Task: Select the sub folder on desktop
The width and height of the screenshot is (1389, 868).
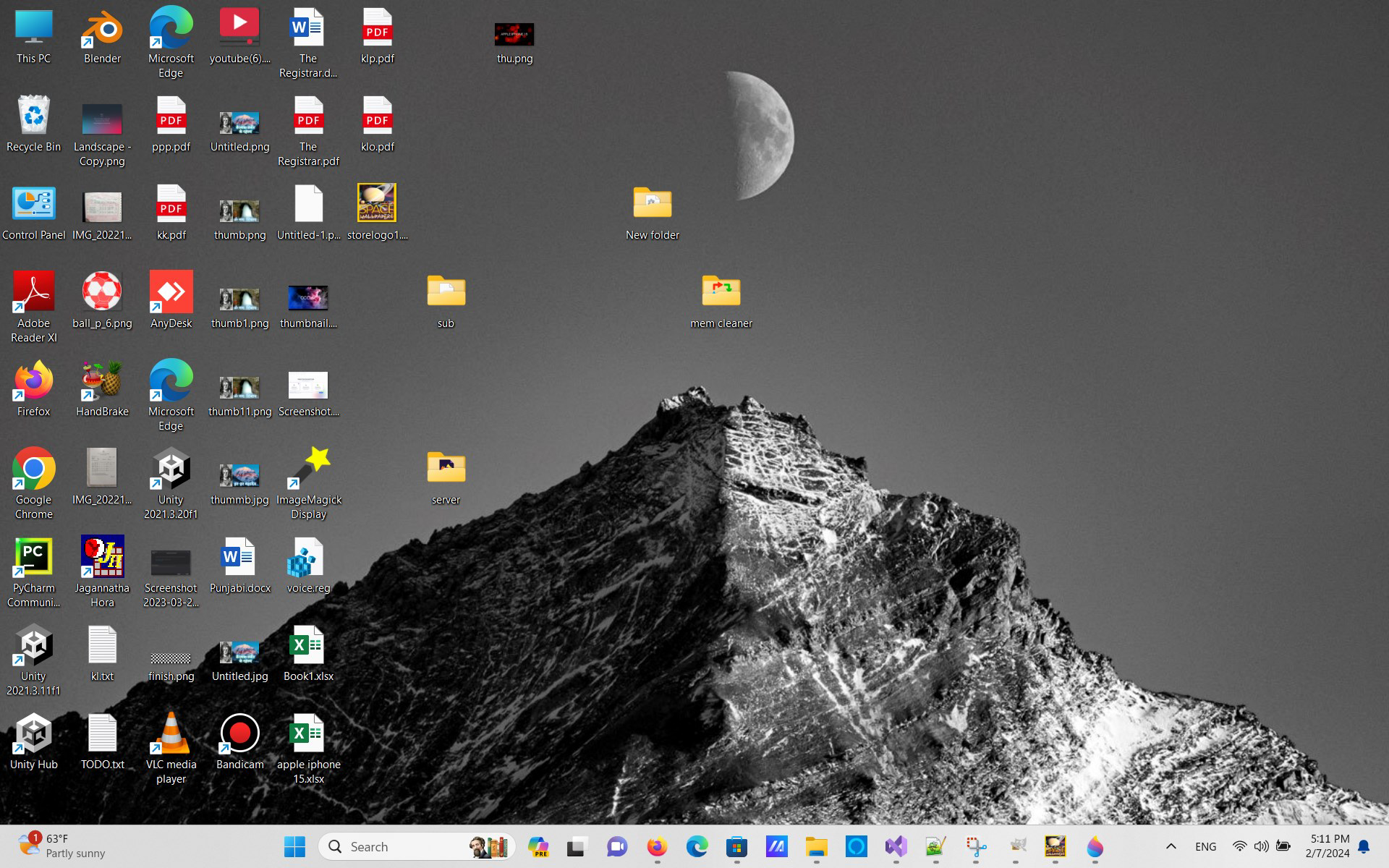Action: click(446, 301)
